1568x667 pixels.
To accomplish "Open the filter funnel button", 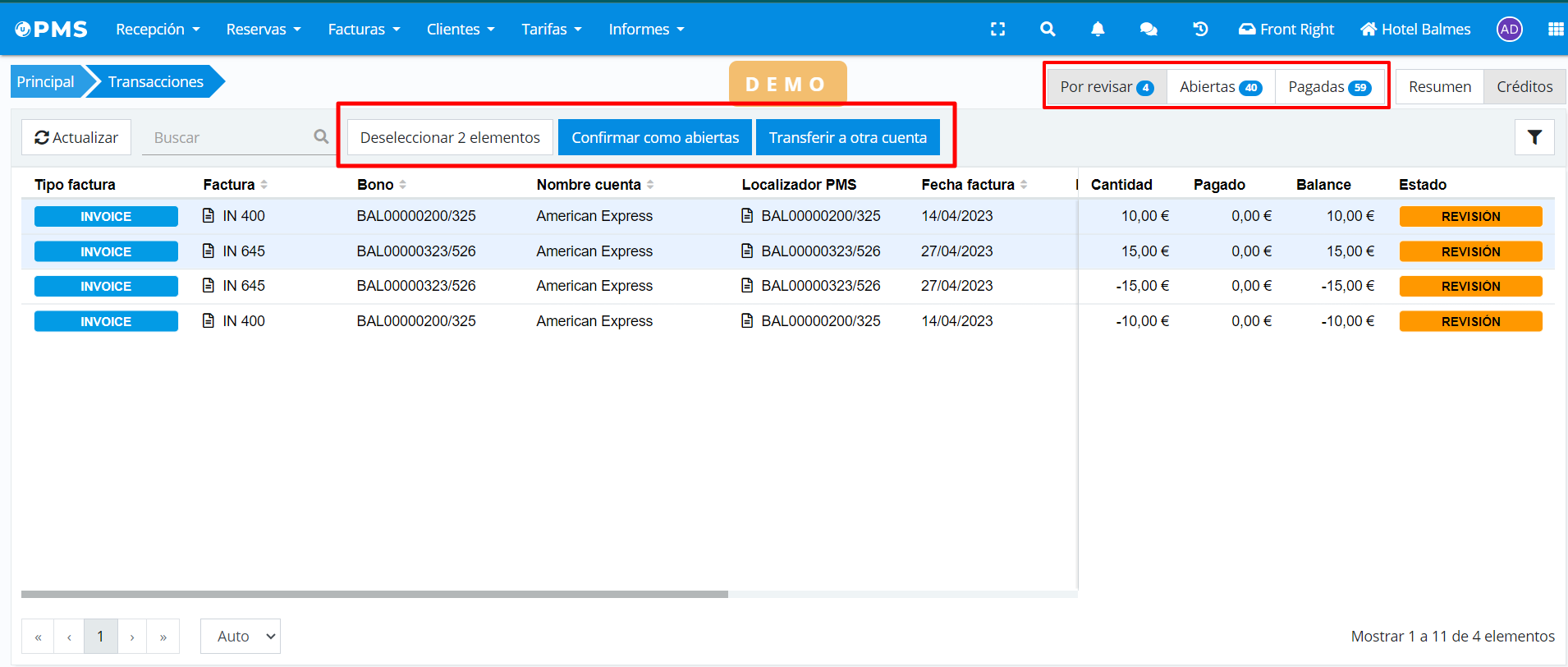I will 1534,137.
